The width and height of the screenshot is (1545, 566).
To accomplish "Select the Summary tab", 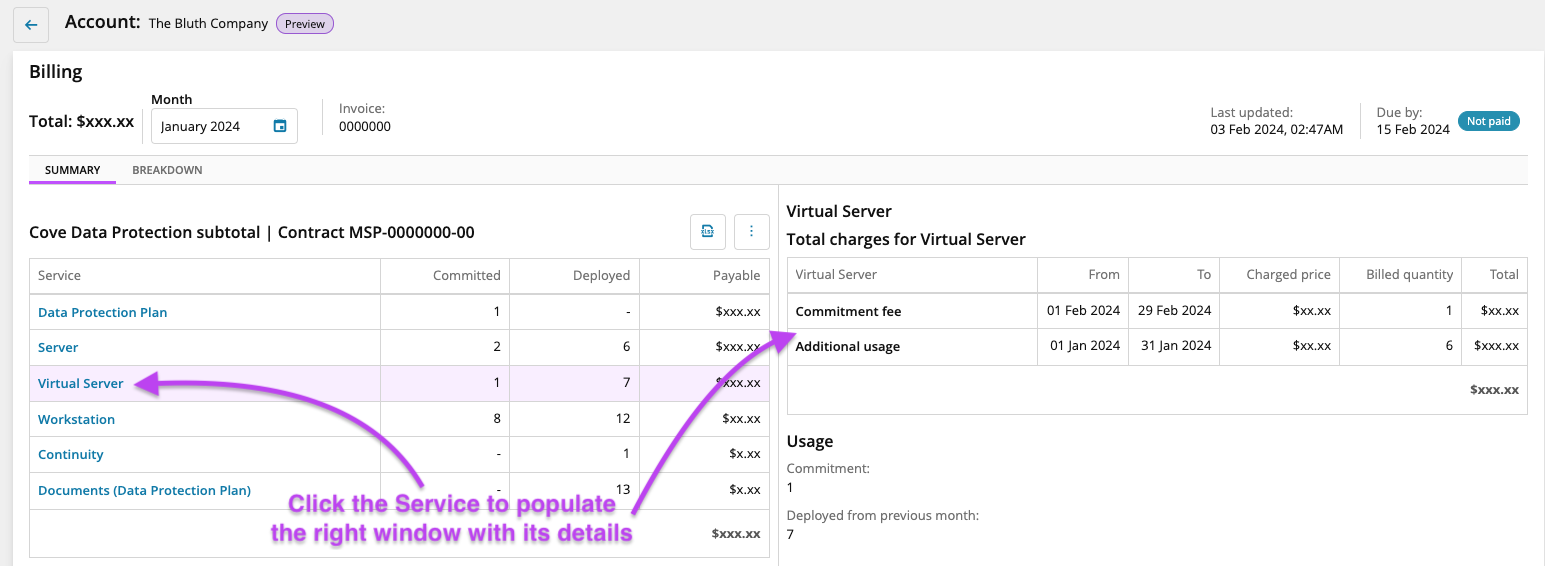I will 72,170.
